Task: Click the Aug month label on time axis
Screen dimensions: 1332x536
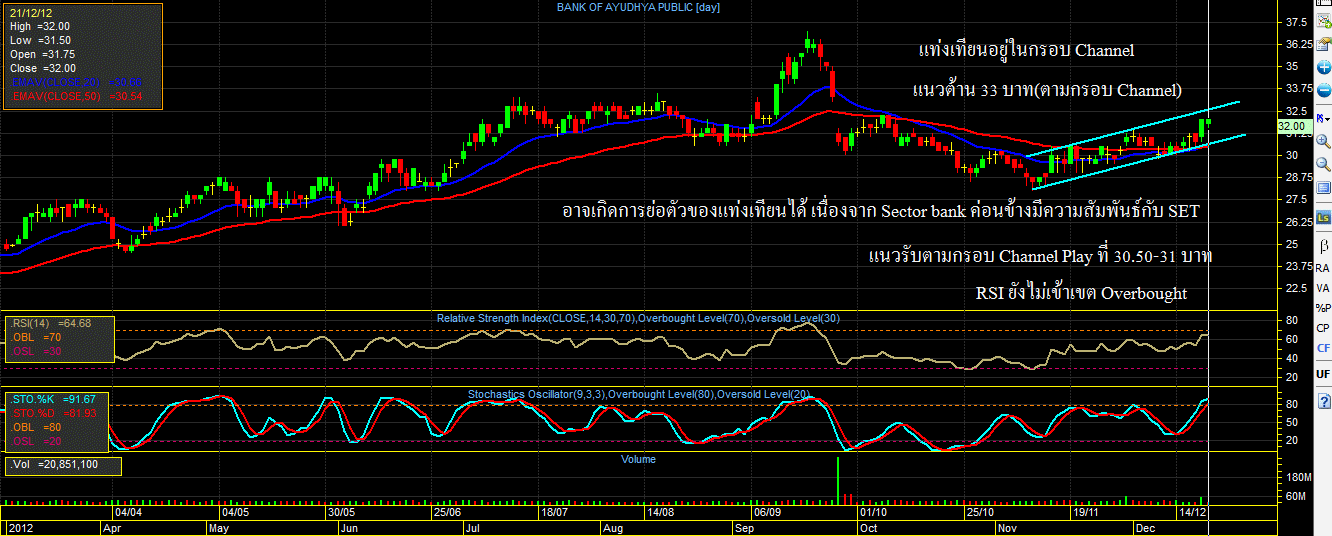Action: click(613, 526)
